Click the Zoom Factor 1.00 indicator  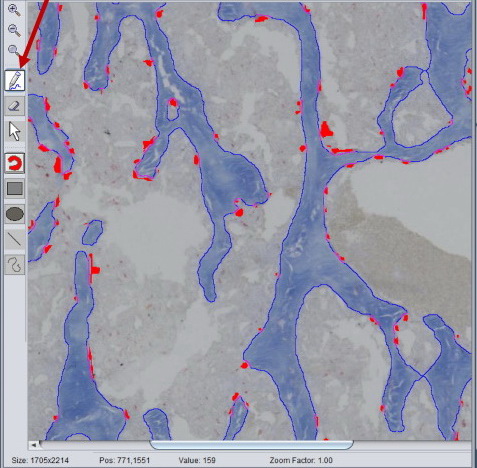coord(301,460)
